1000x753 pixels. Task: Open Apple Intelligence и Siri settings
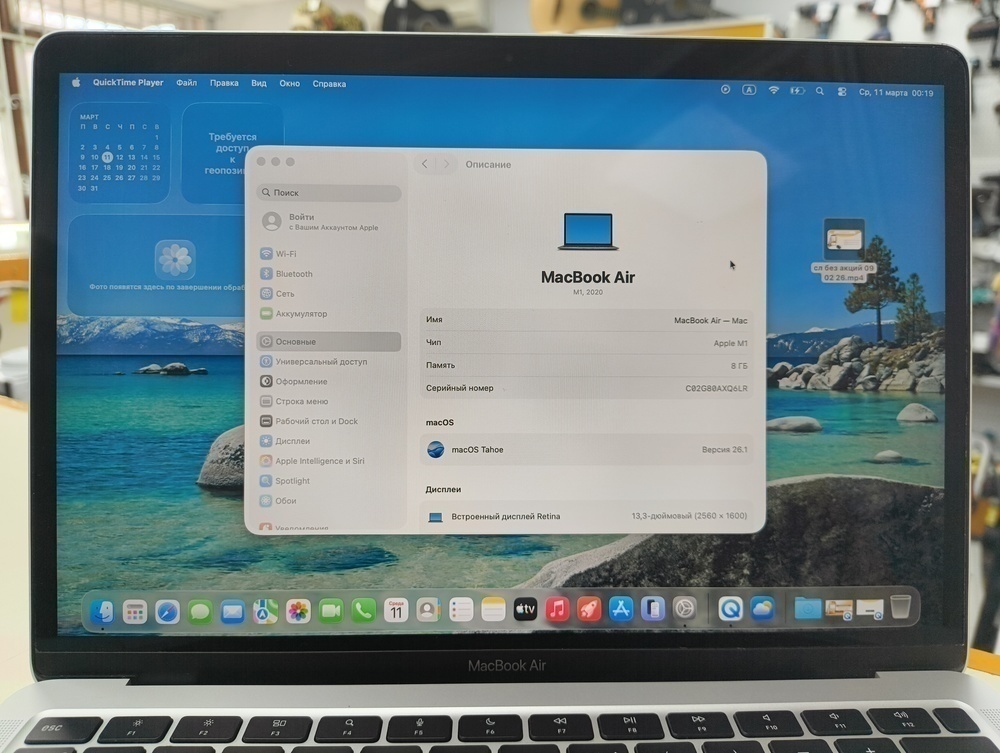pyautogui.click(x=320, y=461)
